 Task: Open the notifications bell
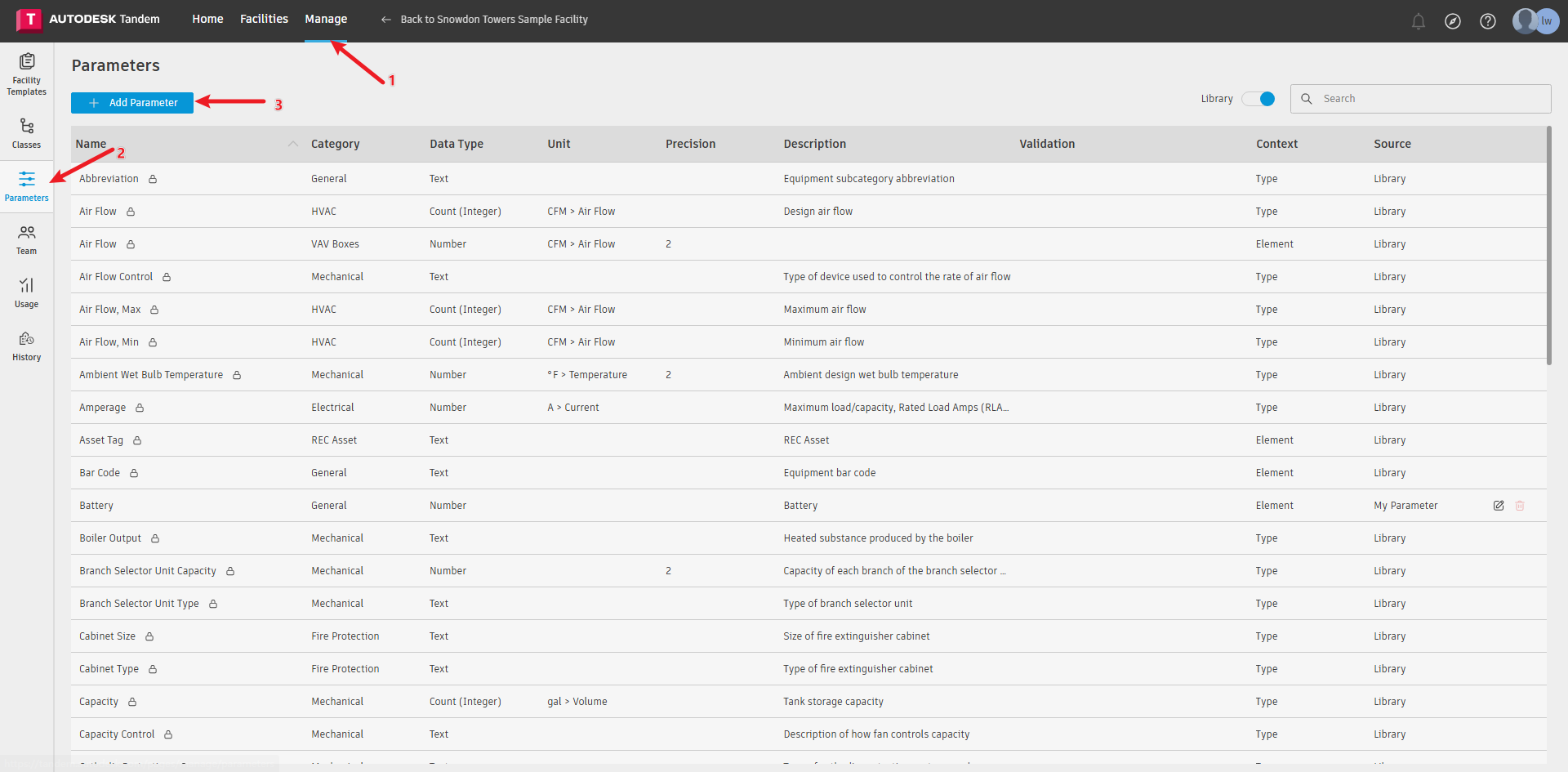pyautogui.click(x=1419, y=22)
